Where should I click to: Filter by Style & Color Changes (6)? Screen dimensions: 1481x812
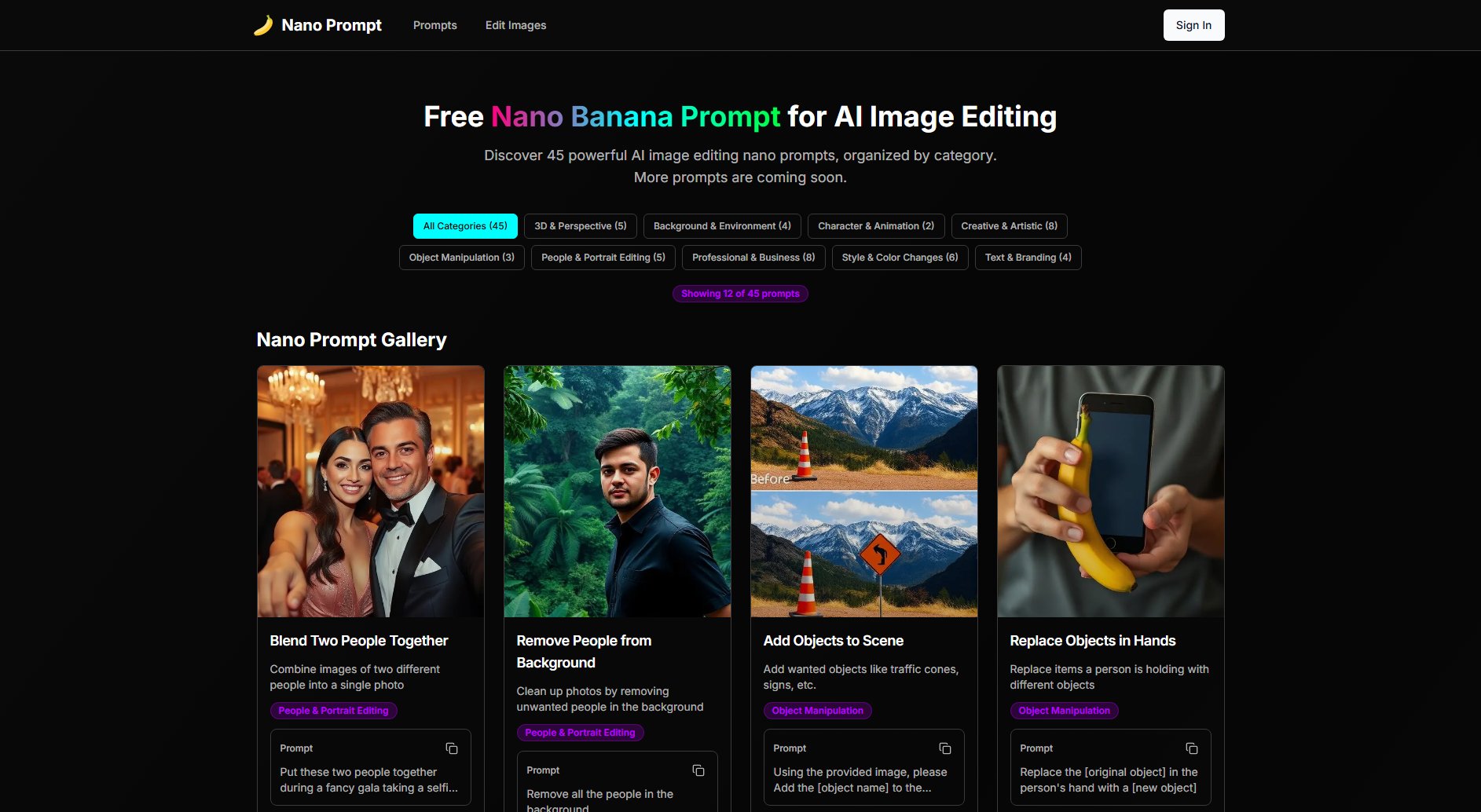[900, 258]
